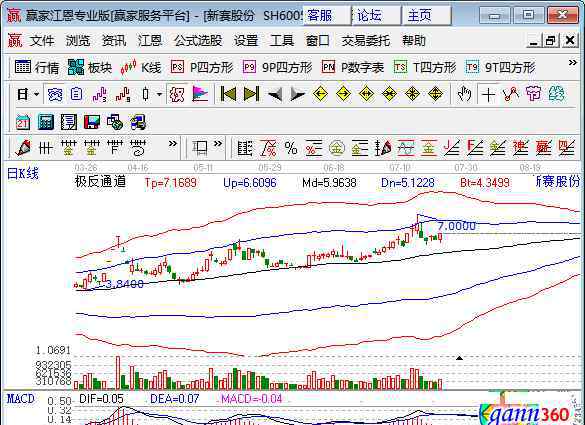The height and width of the screenshot is (425, 585).
Task: Click the save floppy disk icon
Action: click(92, 122)
